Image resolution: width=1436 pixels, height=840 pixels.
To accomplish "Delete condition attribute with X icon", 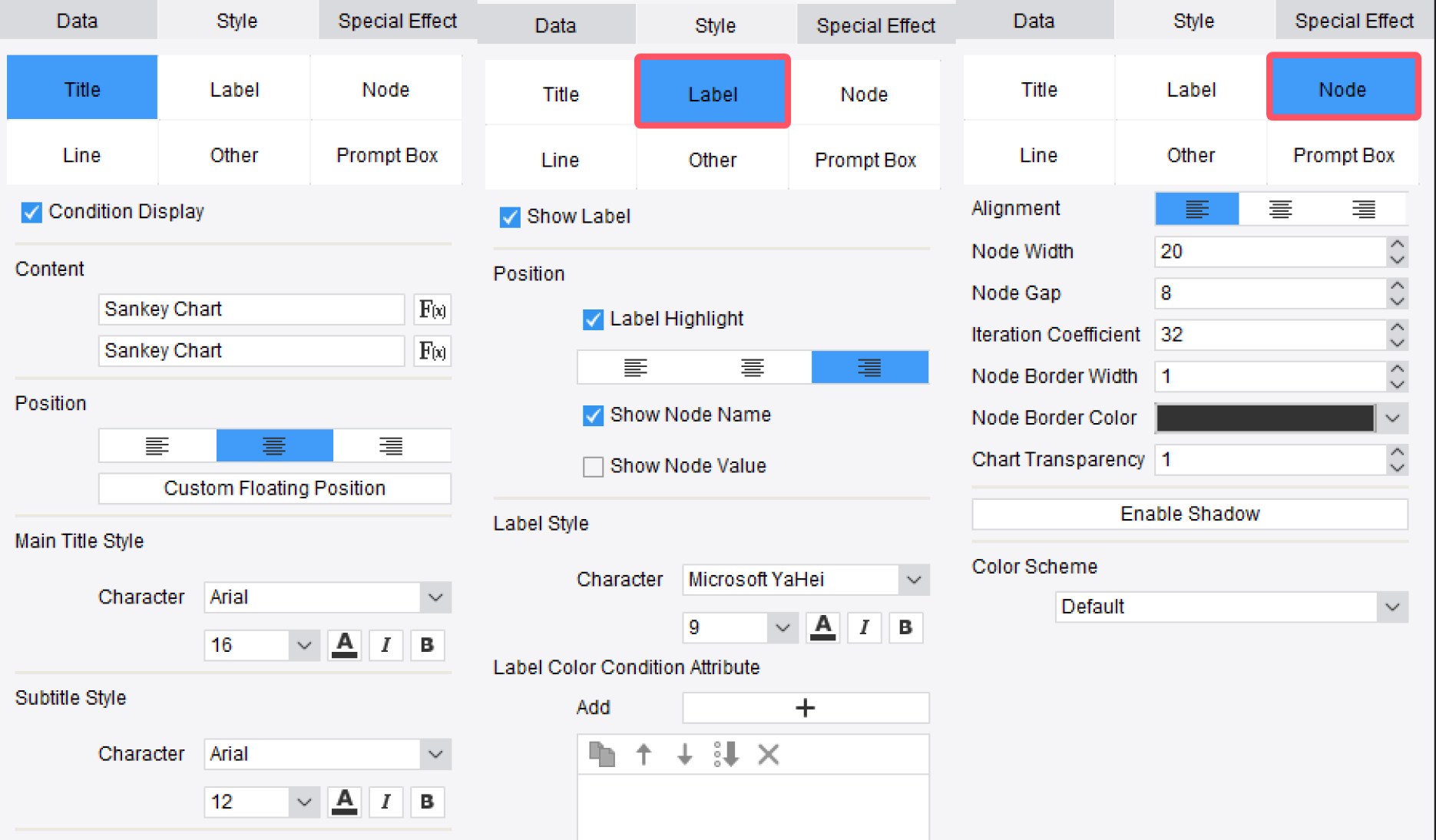I will [x=768, y=754].
